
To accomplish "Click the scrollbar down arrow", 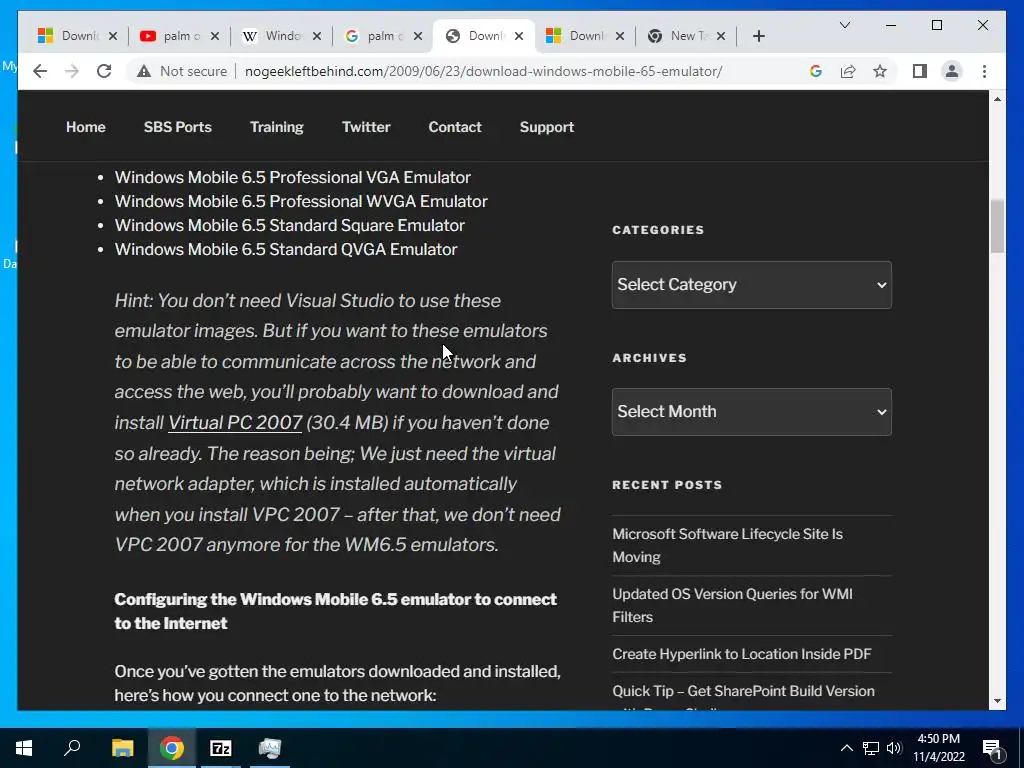I will tap(997, 701).
